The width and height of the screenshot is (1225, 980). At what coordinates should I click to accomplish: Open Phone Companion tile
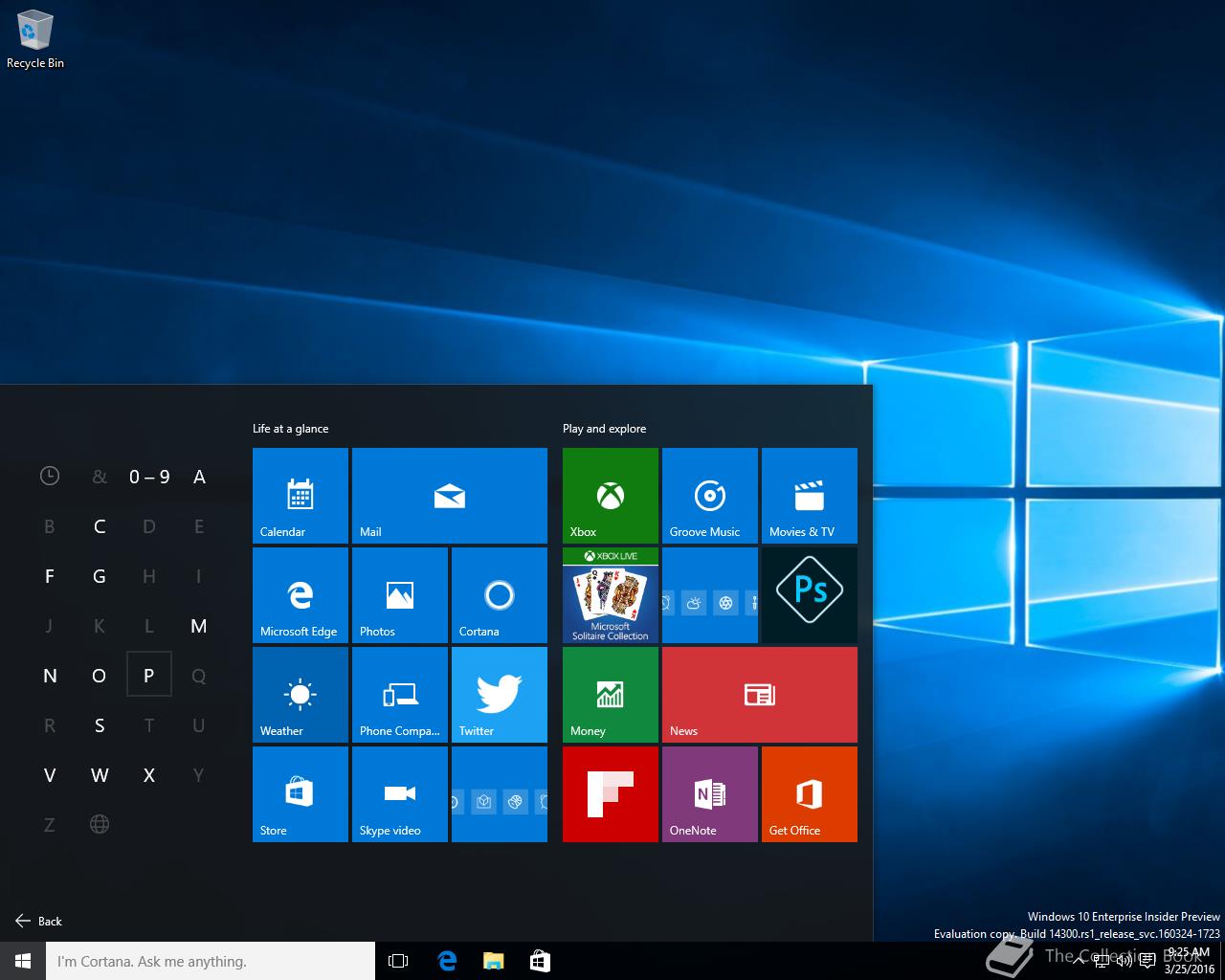click(x=400, y=695)
